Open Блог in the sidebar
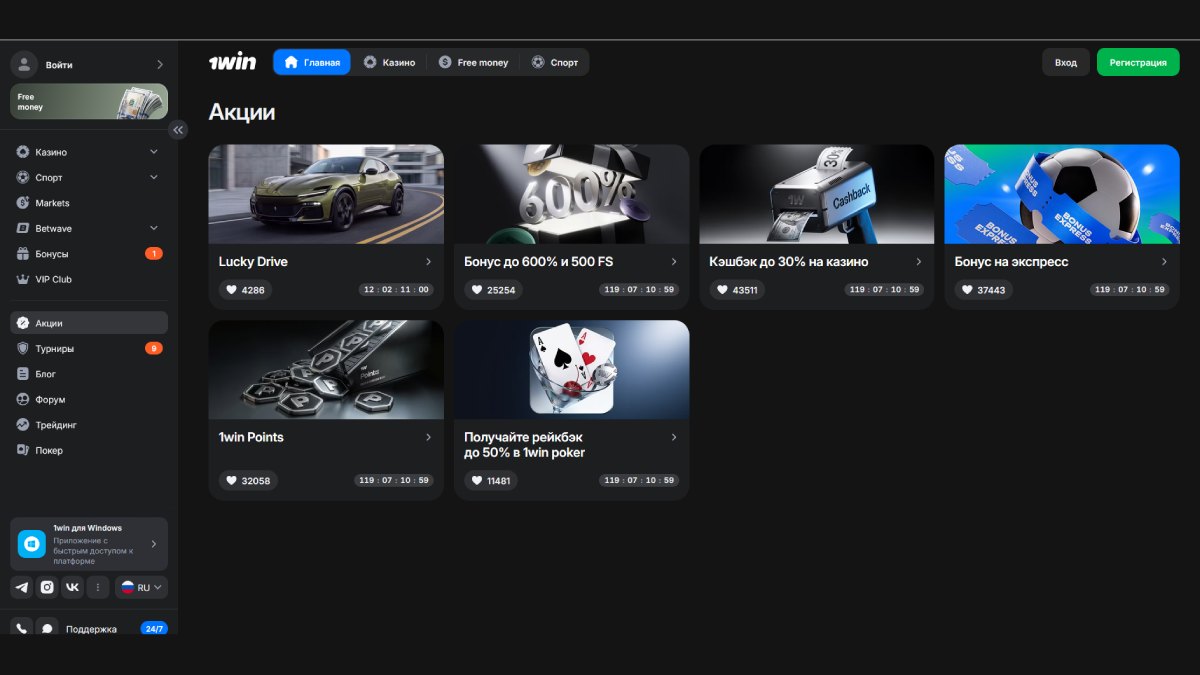The height and width of the screenshot is (675, 1200). click(89, 374)
